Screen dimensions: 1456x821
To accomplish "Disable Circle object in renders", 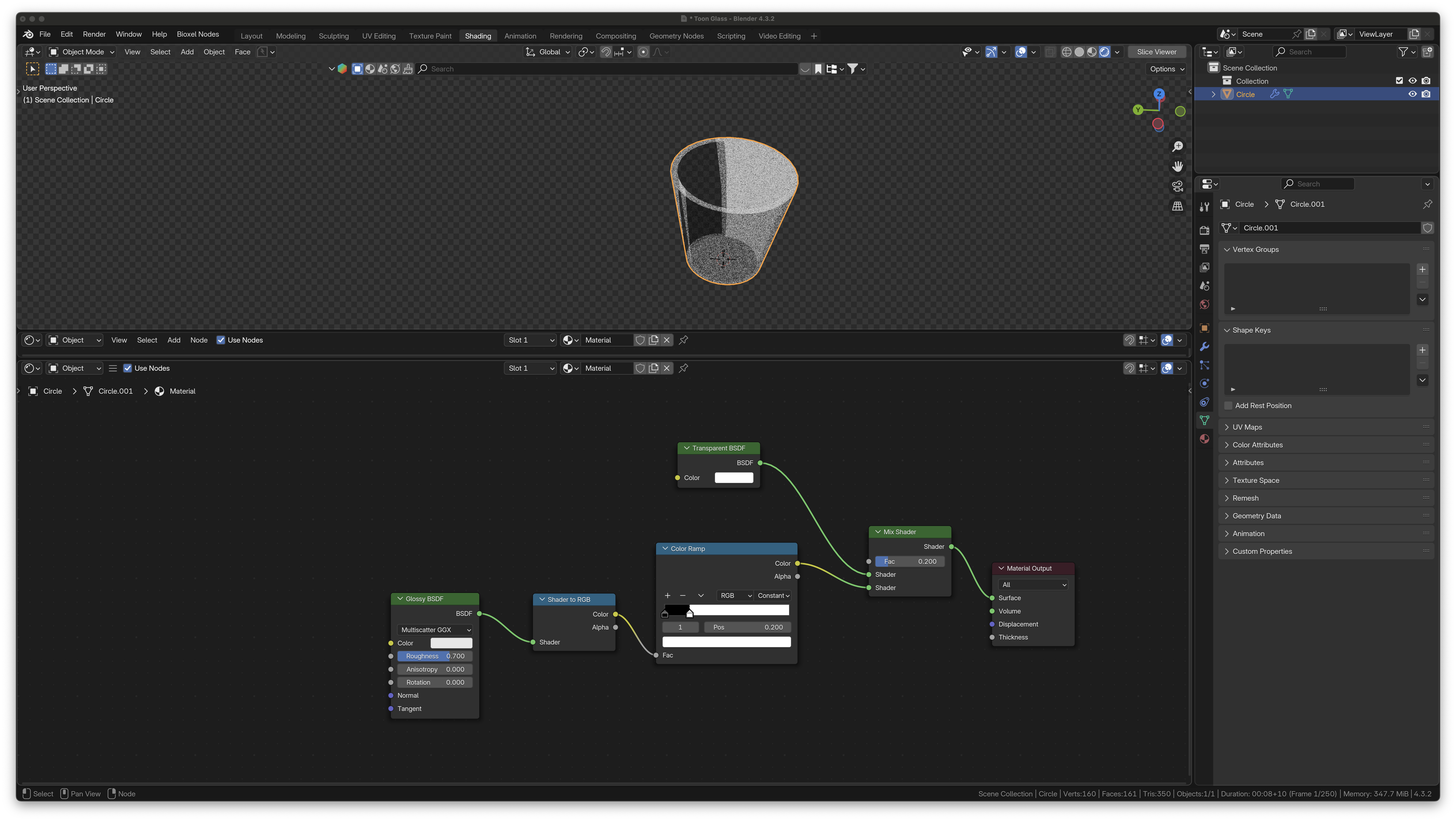I will (1426, 94).
